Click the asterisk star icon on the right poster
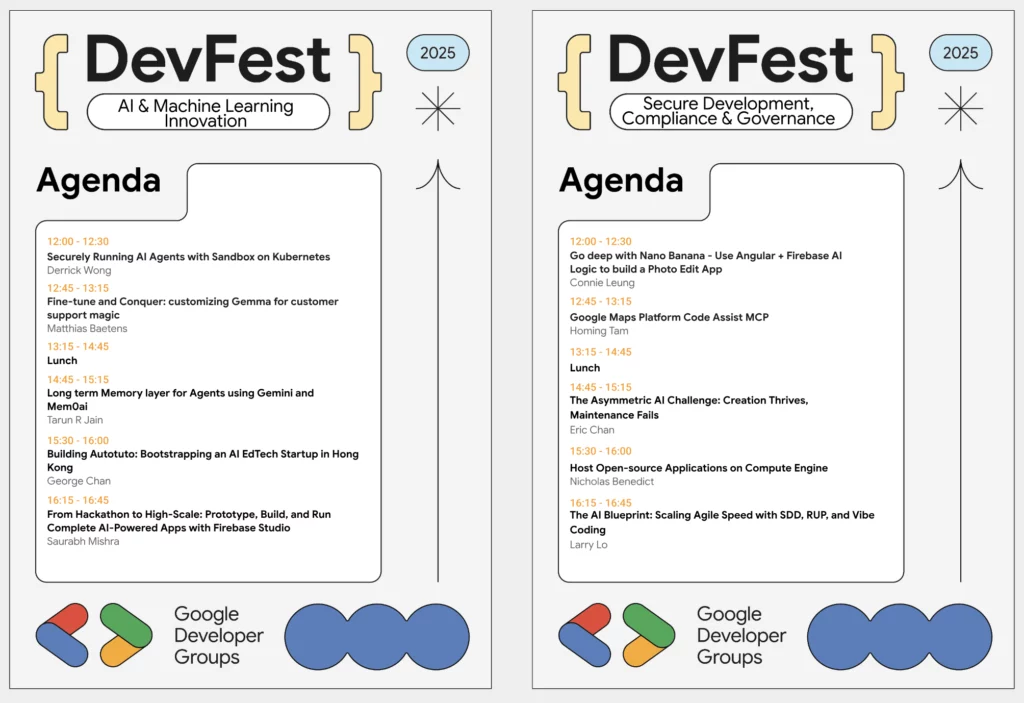Image resolution: width=1024 pixels, height=703 pixels. (x=960, y=108)
